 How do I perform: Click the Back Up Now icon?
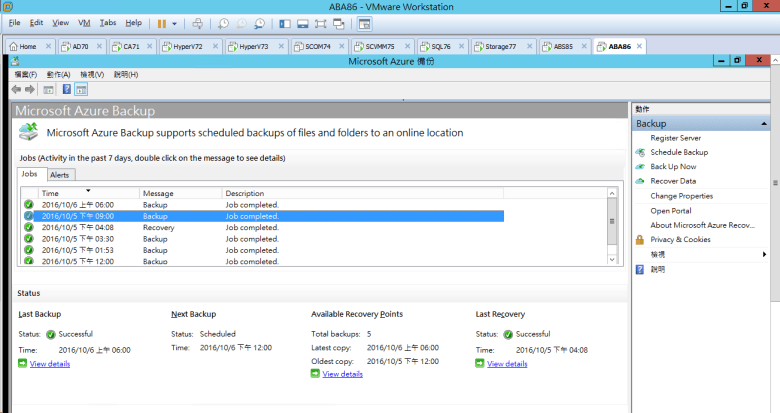click(640, 166)
